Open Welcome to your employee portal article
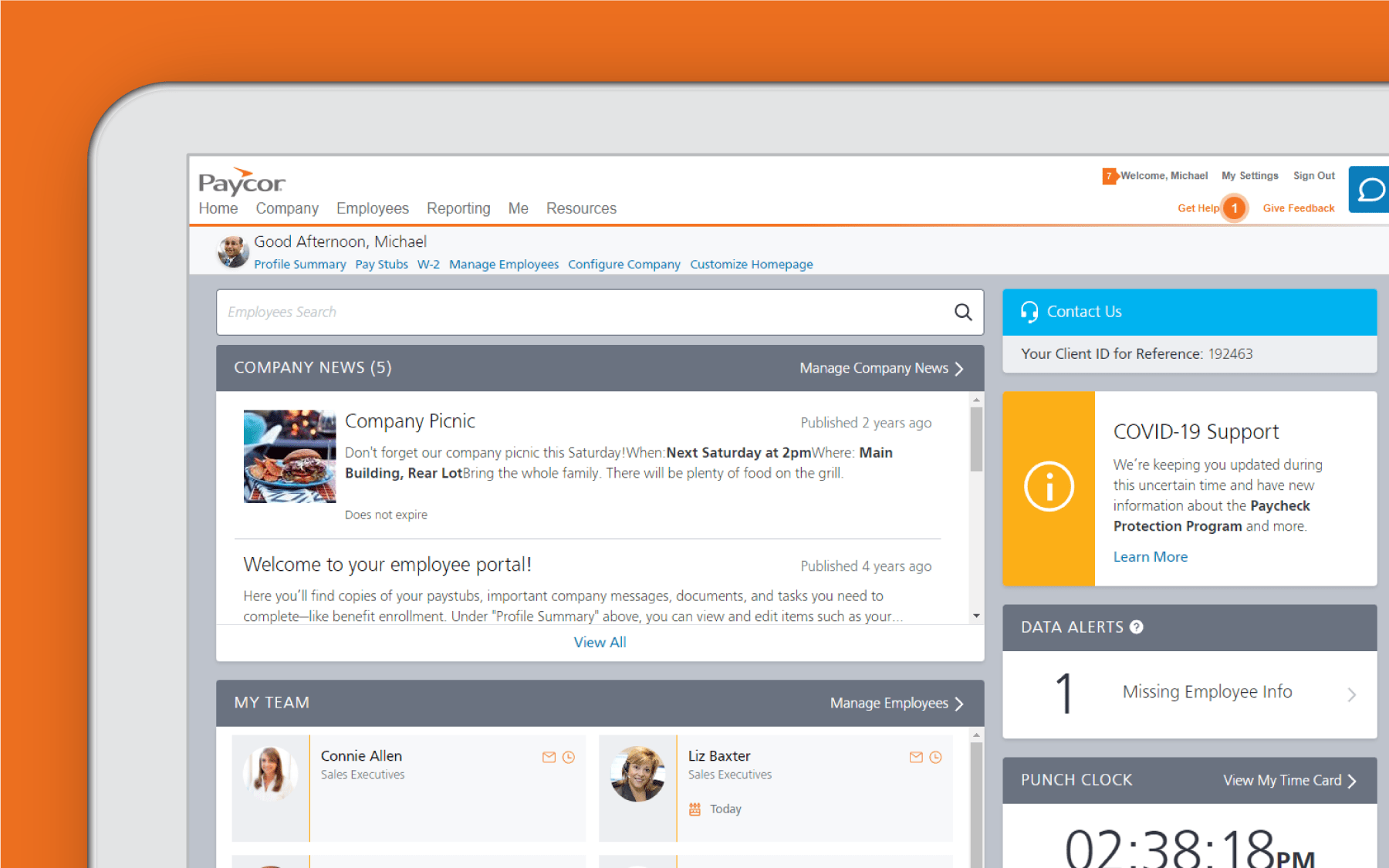1389x868 pixels. [x=387, y=565]
